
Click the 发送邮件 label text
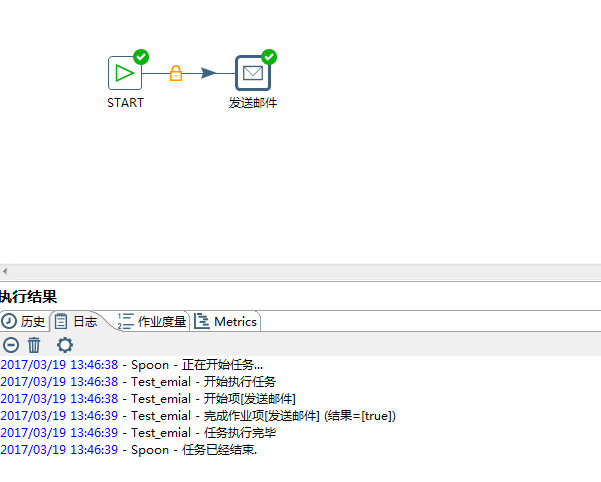[253, 103]
